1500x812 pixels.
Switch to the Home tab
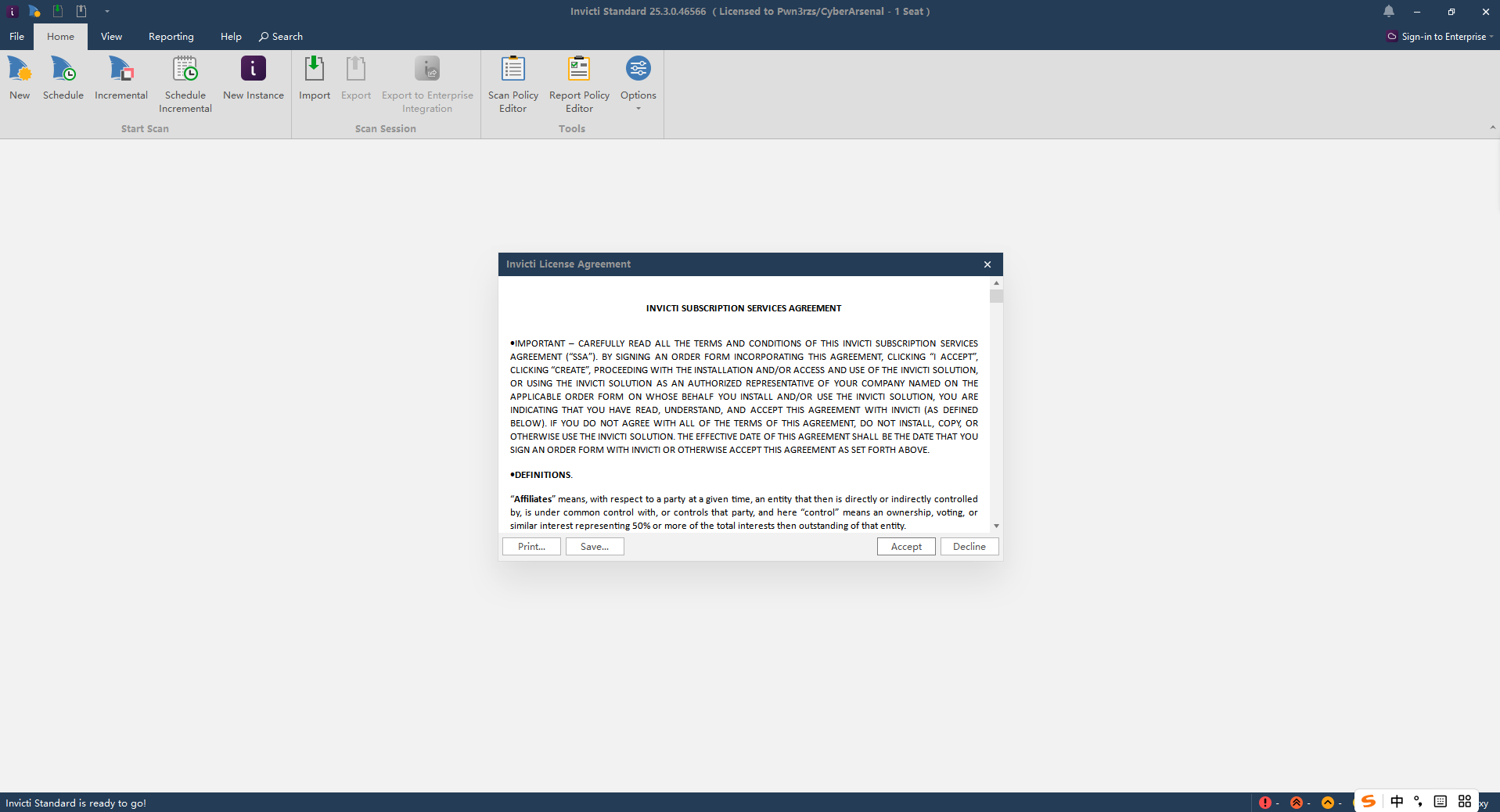60,36
